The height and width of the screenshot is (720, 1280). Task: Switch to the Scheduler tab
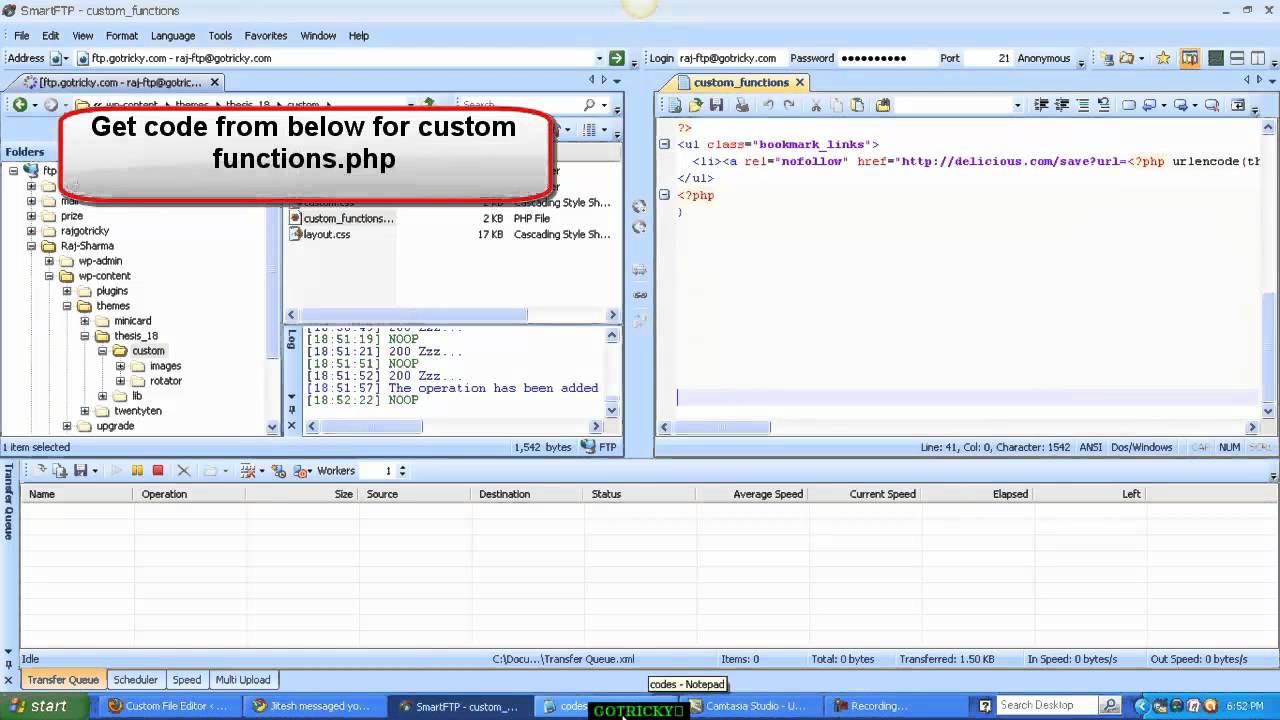136,680
